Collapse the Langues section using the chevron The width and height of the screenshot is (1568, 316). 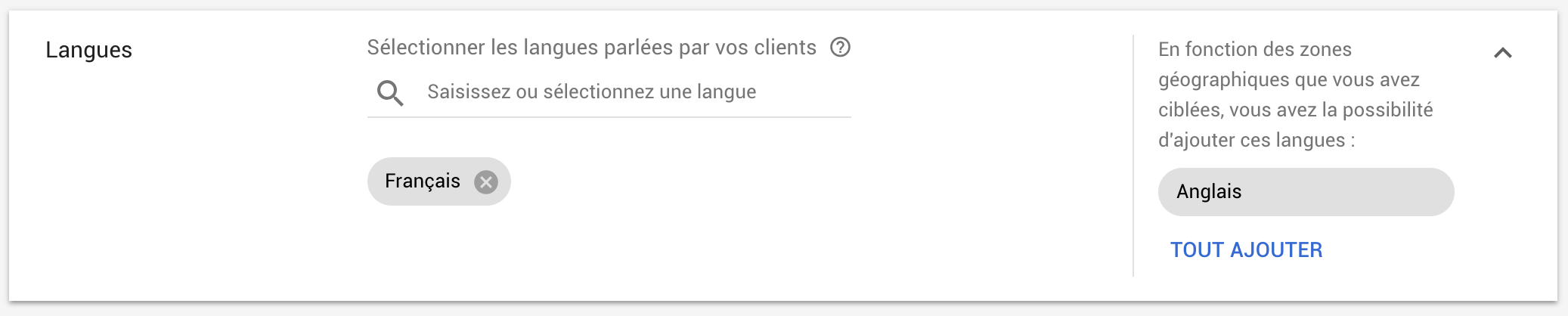click(x=1502, y=53)
